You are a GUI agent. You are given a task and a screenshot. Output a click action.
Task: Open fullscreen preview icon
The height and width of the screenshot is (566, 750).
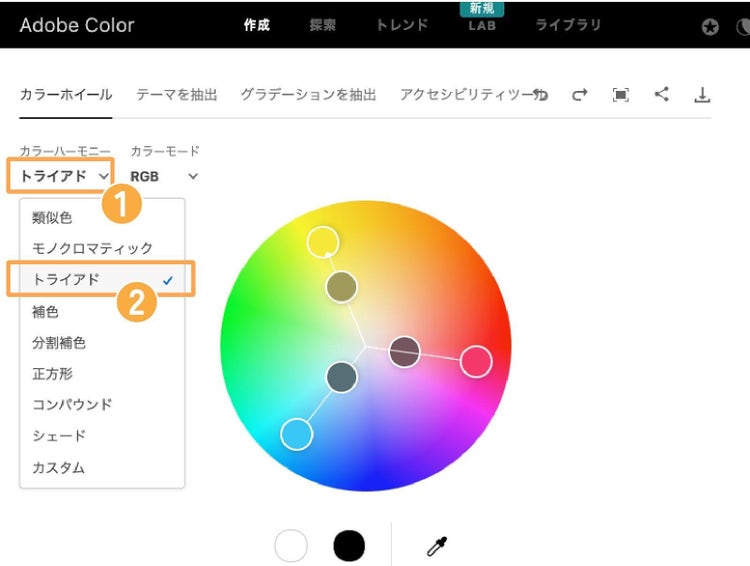[x=621, y=95]
